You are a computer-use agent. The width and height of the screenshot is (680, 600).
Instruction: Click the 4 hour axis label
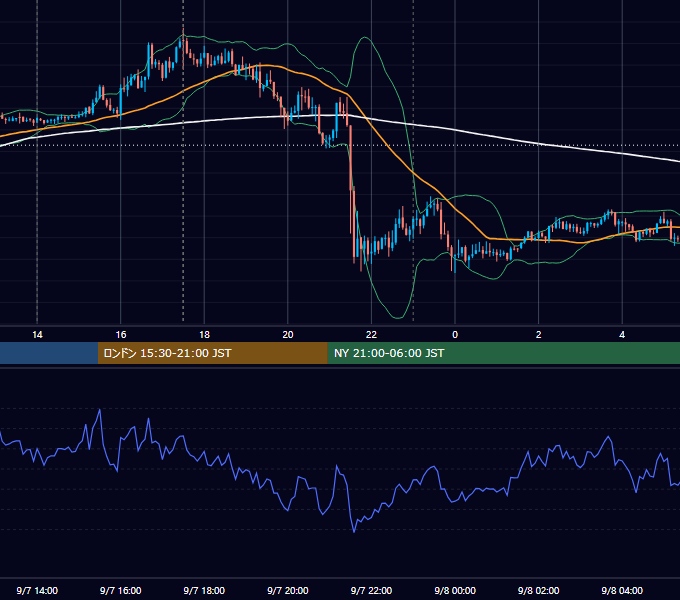pos(622,335)
